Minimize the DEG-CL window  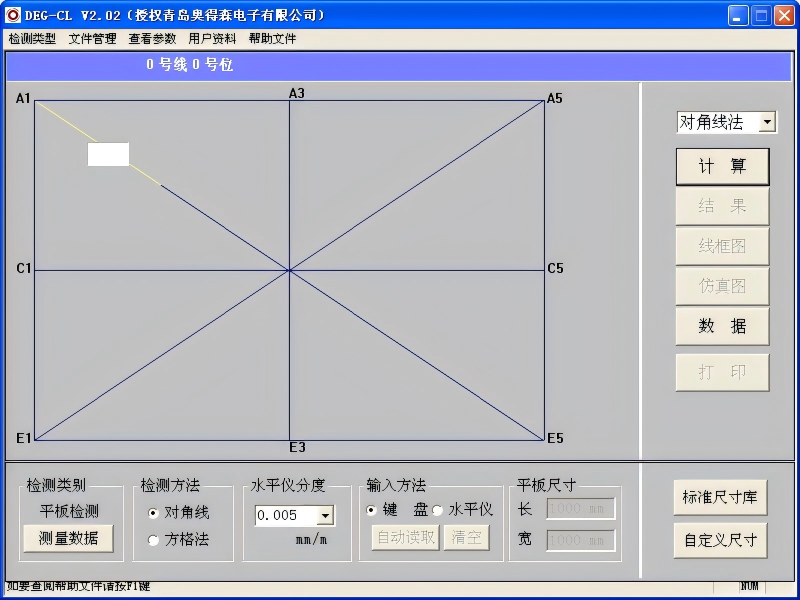click(x=738, y=15)
